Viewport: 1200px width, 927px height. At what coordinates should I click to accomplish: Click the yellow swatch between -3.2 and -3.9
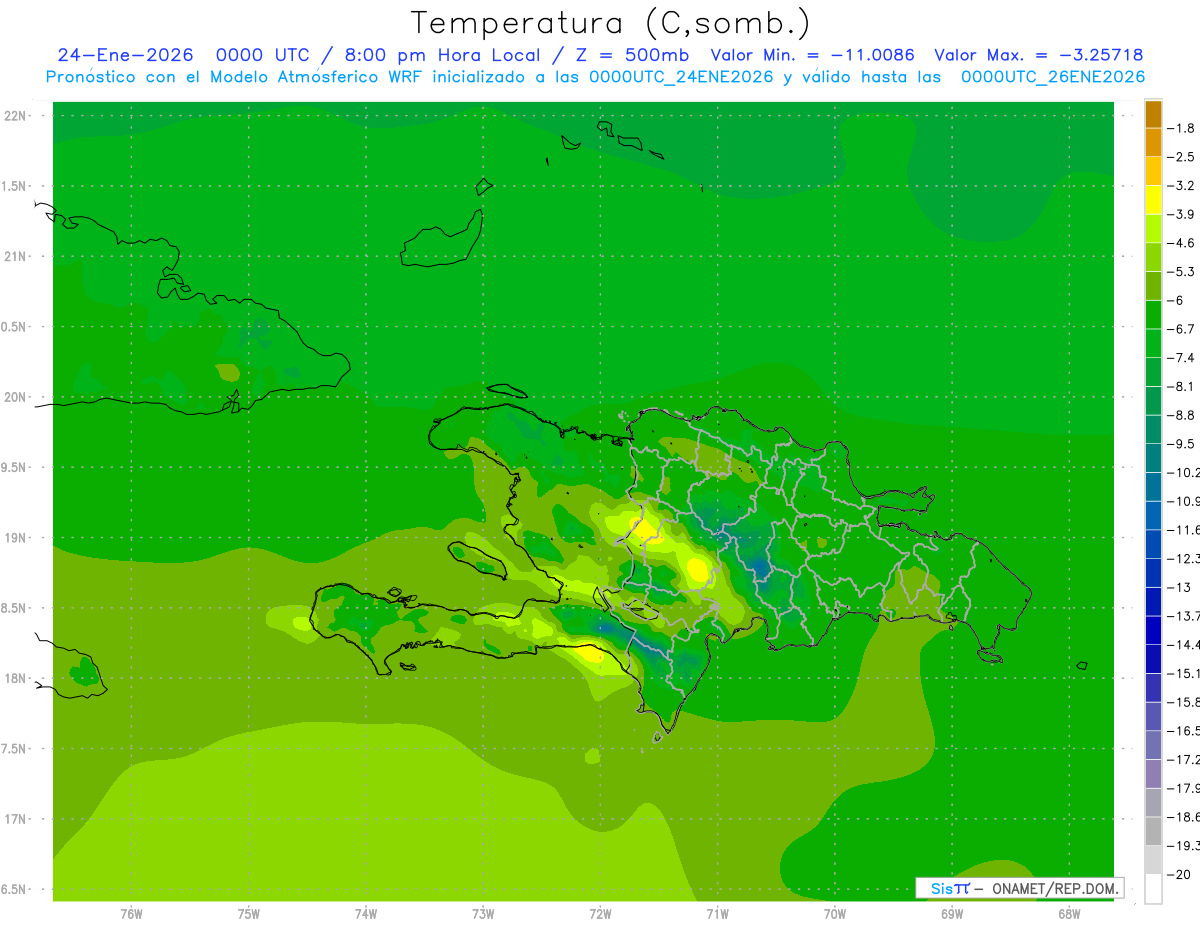[1153, 200]
